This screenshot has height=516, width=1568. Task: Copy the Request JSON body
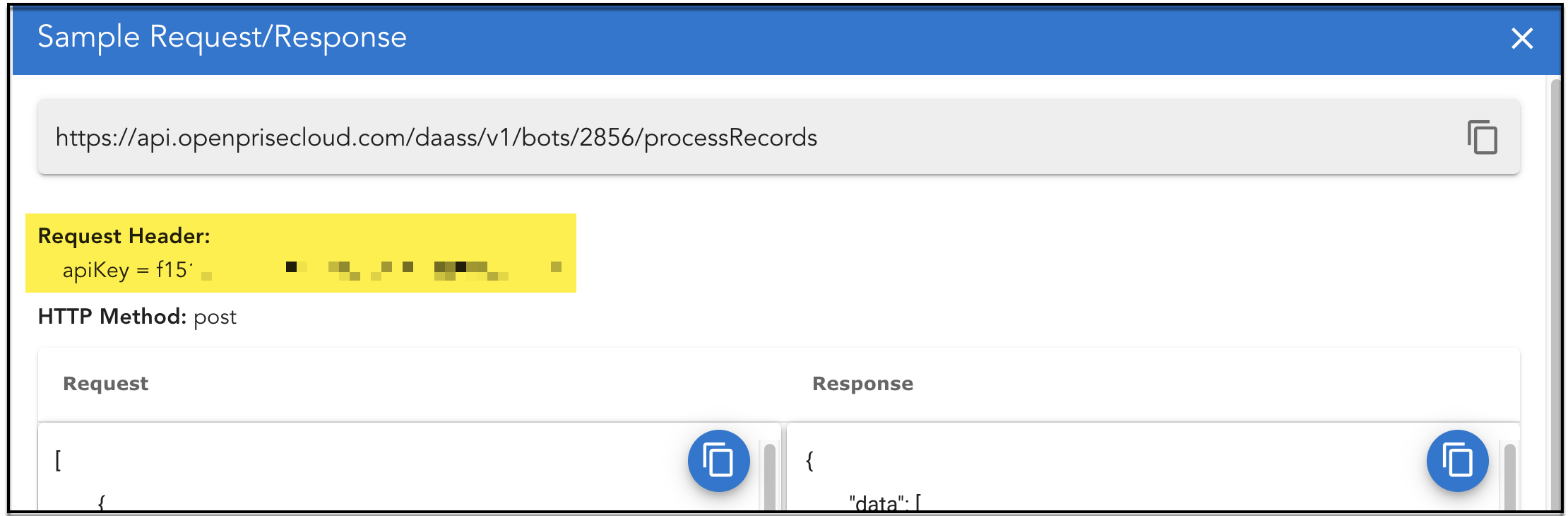[718, 461]
